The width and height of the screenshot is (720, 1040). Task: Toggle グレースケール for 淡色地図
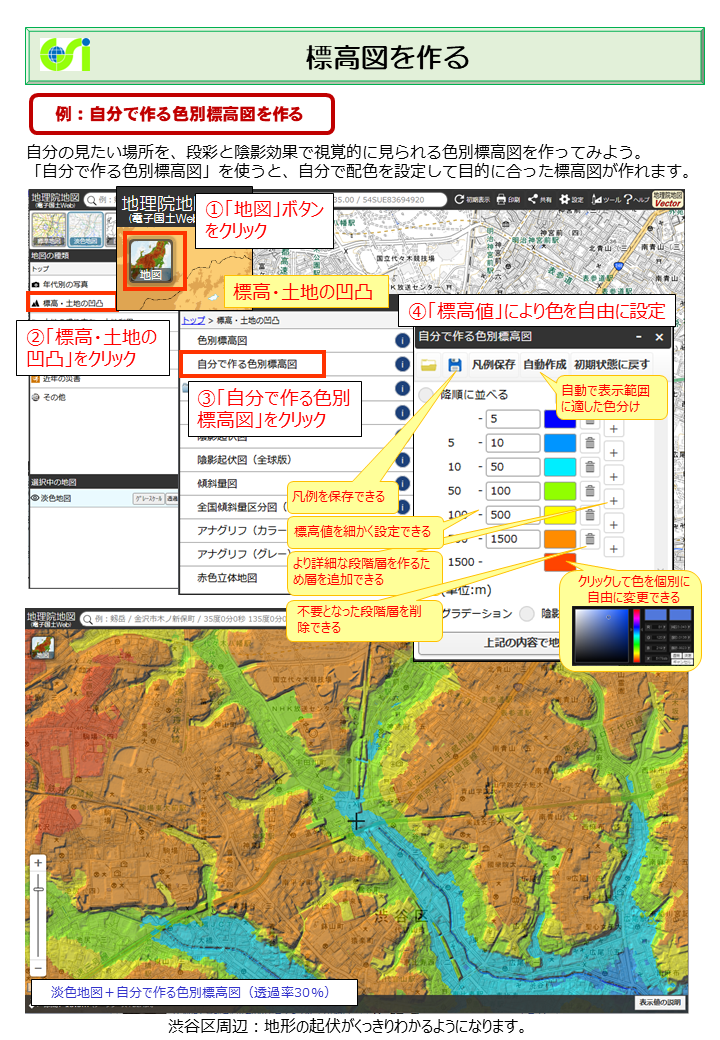pos(149,498)
